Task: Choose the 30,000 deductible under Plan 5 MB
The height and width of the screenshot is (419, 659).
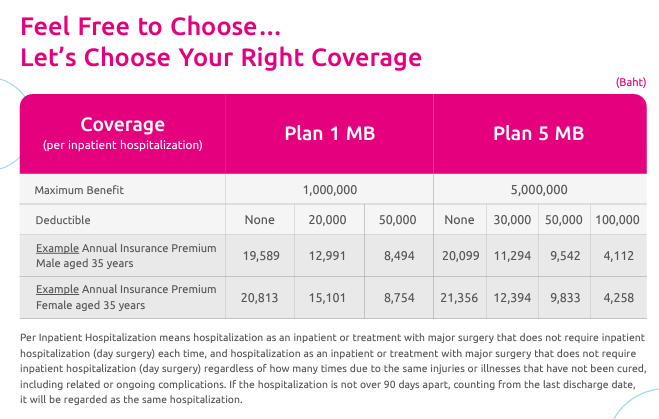Action: click(512, 219)
